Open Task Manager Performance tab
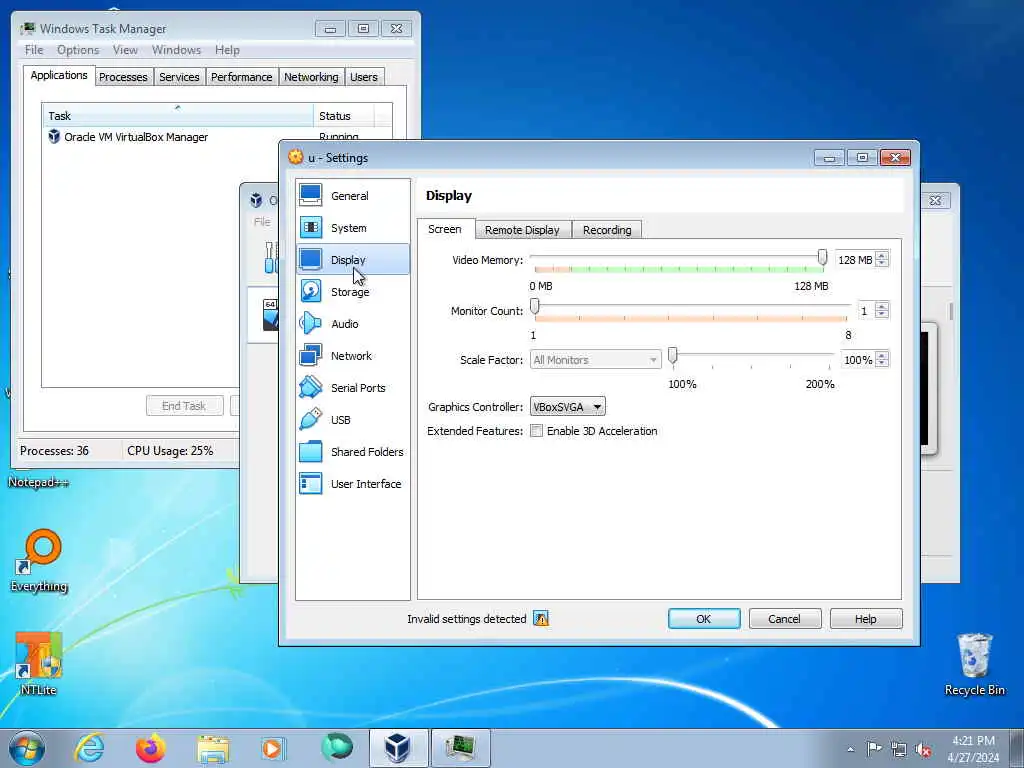 [x=241, y=77]
